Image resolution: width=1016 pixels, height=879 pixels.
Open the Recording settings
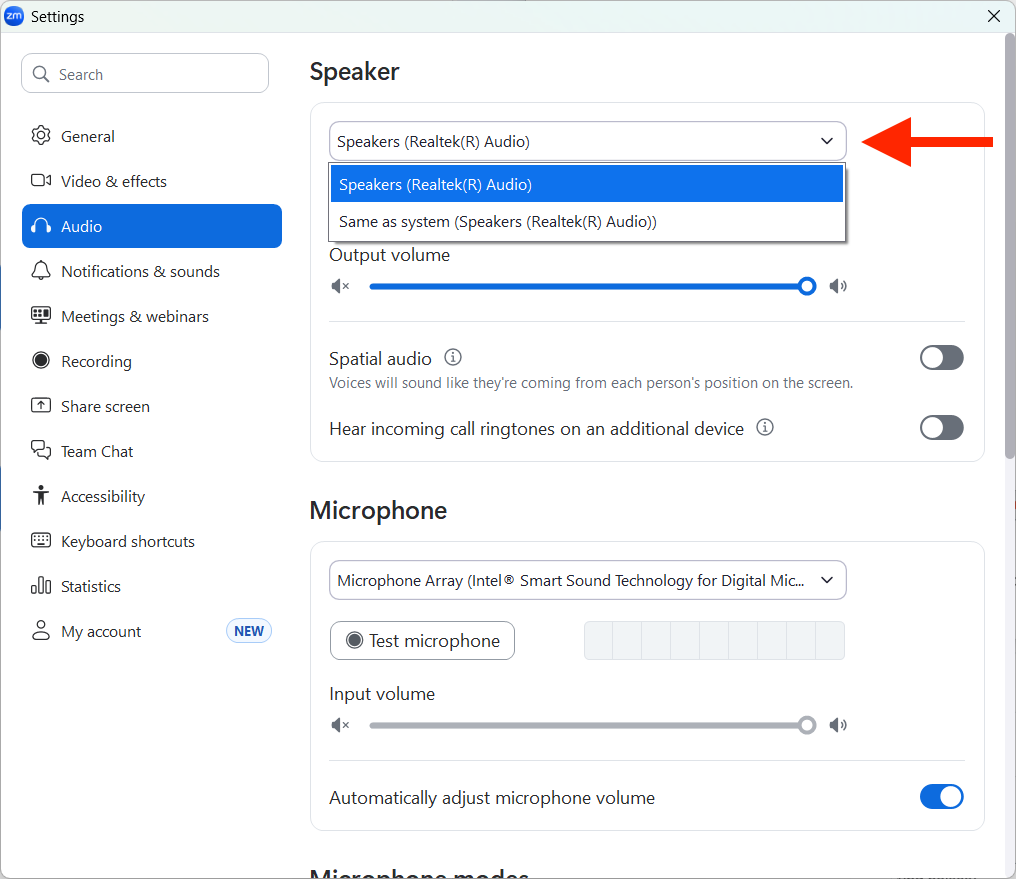[152, 361]
